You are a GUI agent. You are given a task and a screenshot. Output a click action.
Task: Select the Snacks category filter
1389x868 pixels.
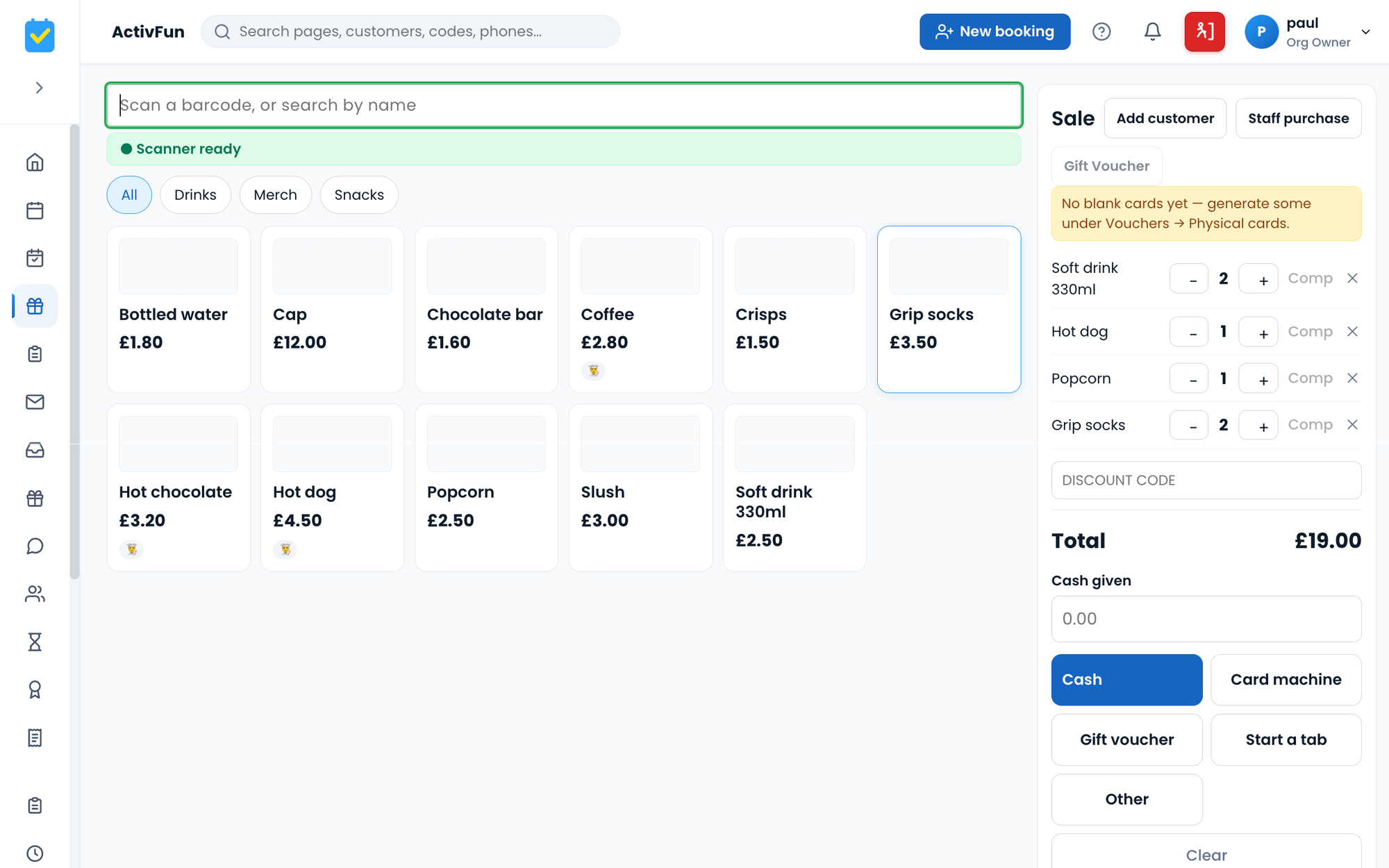click(359, 195)
